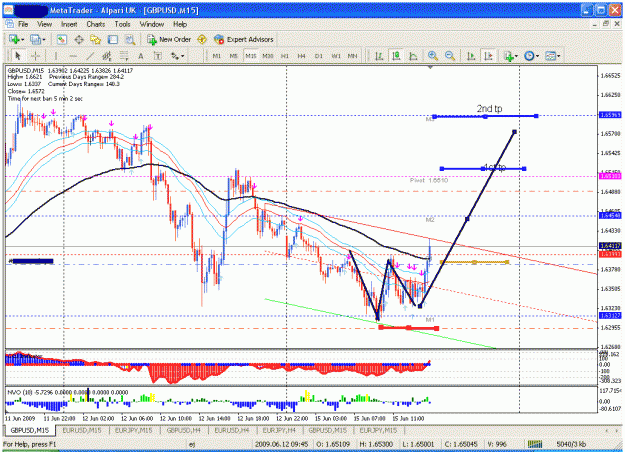Image resolution: width=625 pixels, height=452 pixels.
Task: Switch chart to M5 timeframe
Action: 234,56
